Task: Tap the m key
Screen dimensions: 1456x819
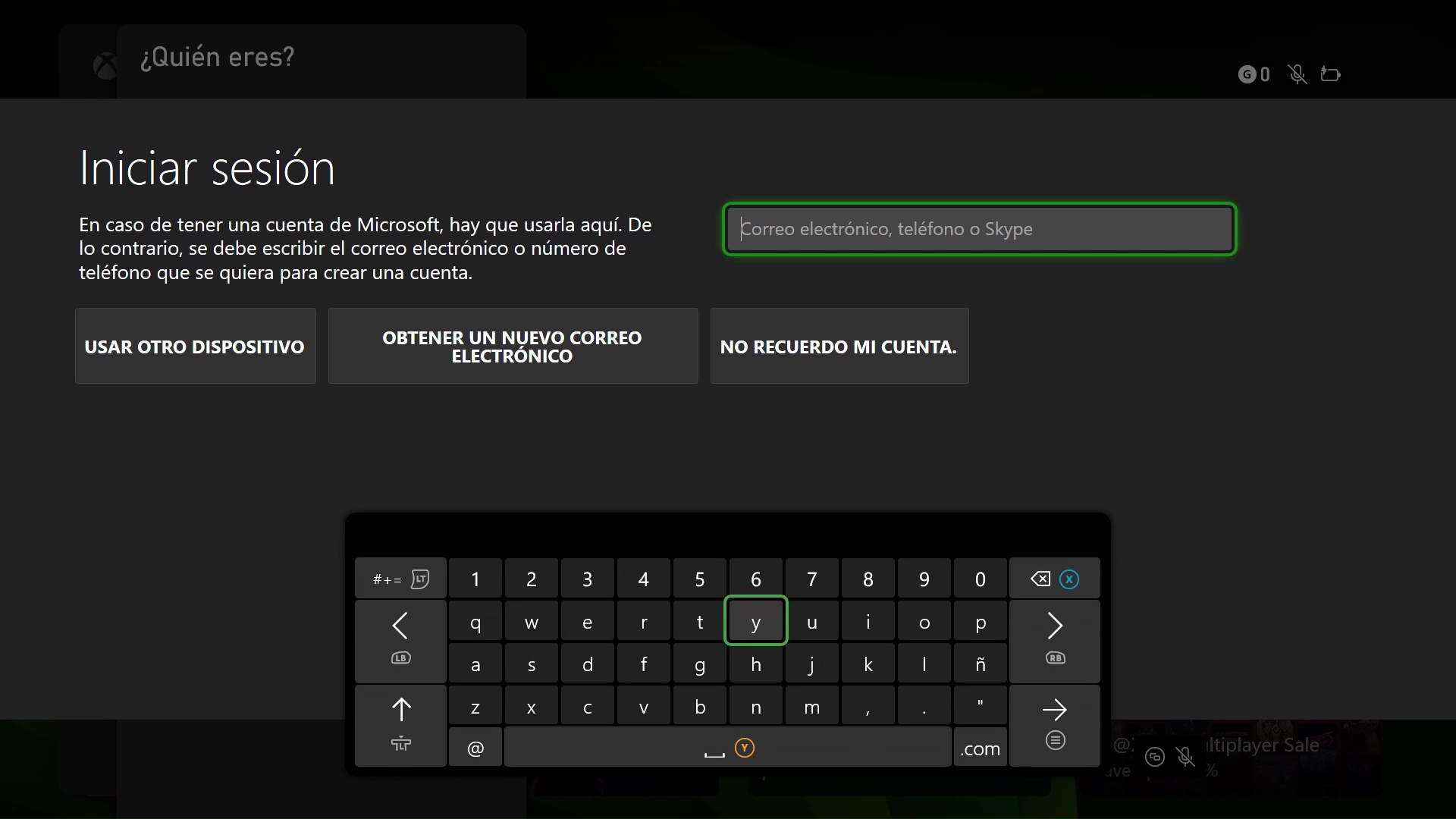Action: click(812, 707)
